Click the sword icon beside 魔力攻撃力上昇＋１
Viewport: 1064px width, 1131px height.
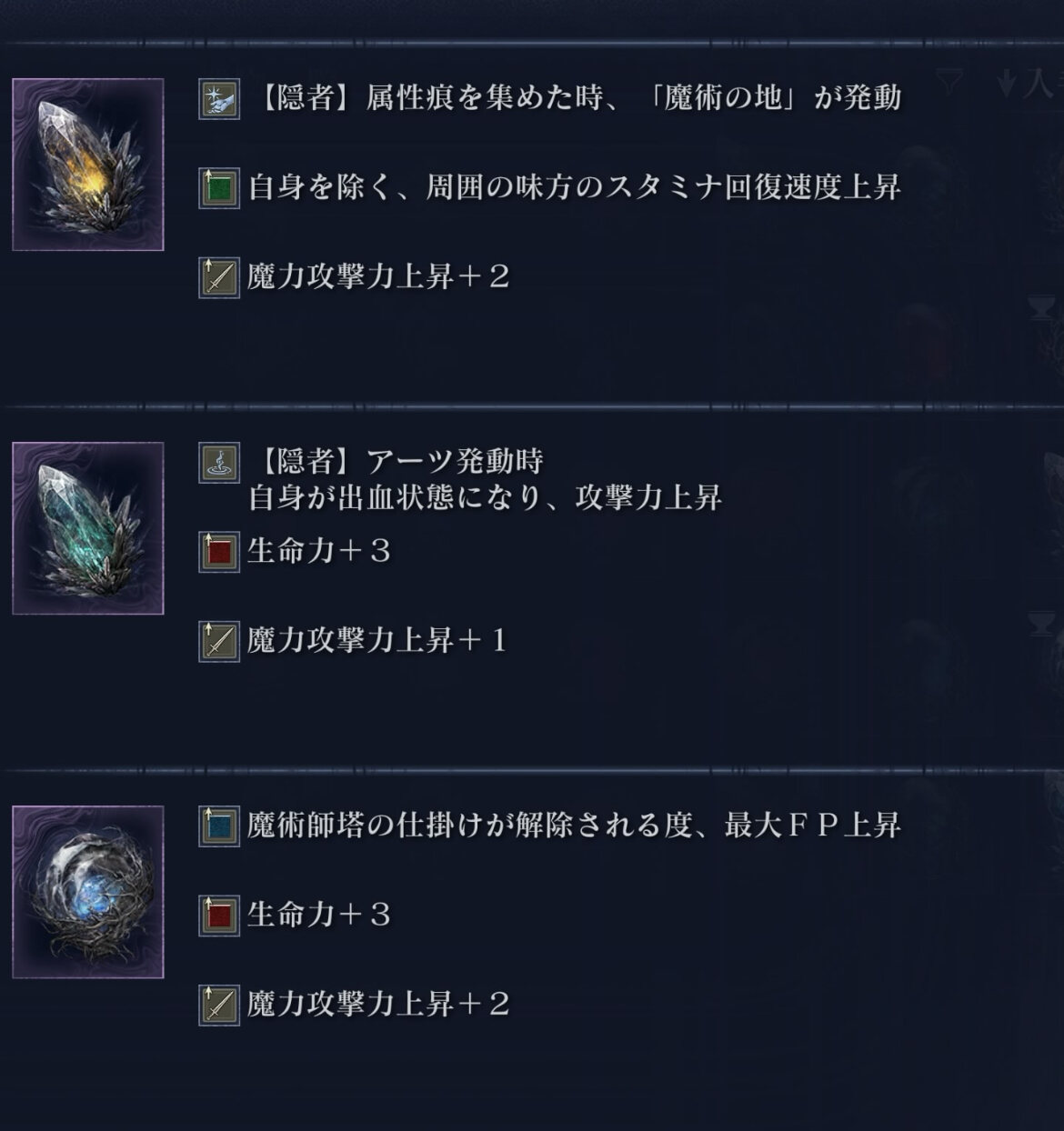coord(219,641)
